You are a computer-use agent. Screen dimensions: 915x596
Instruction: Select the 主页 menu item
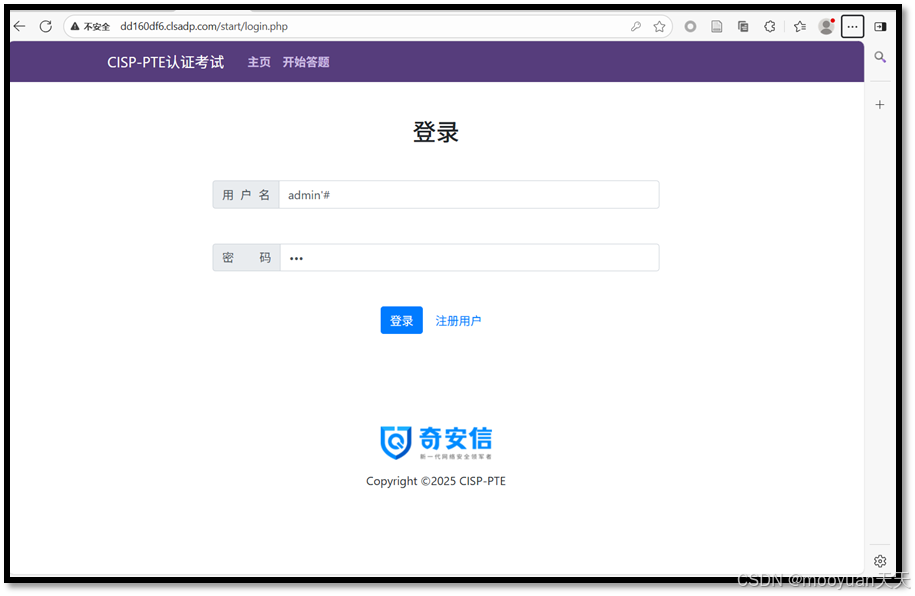coord(259,61)
